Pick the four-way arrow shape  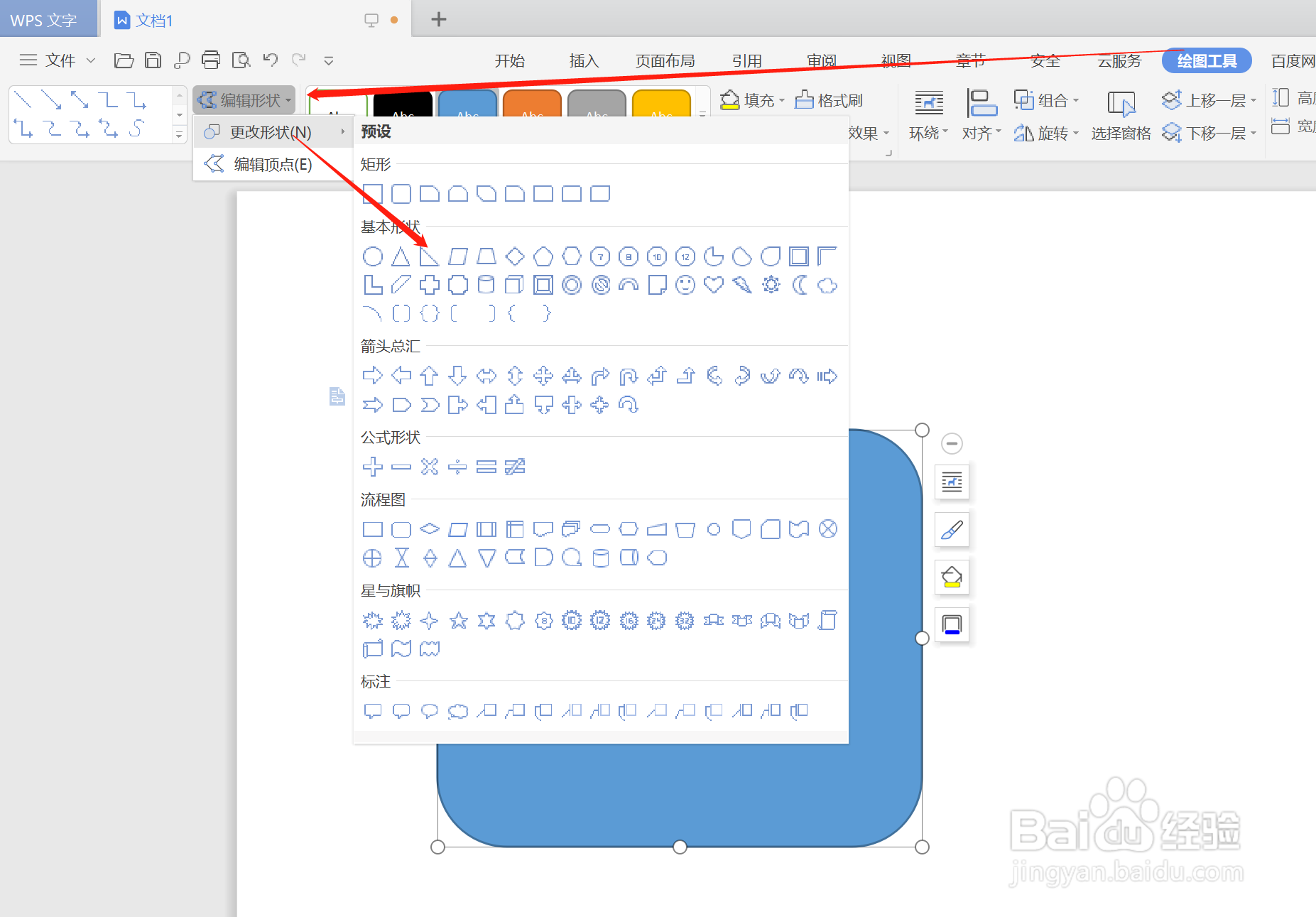(x=543, y=376)
